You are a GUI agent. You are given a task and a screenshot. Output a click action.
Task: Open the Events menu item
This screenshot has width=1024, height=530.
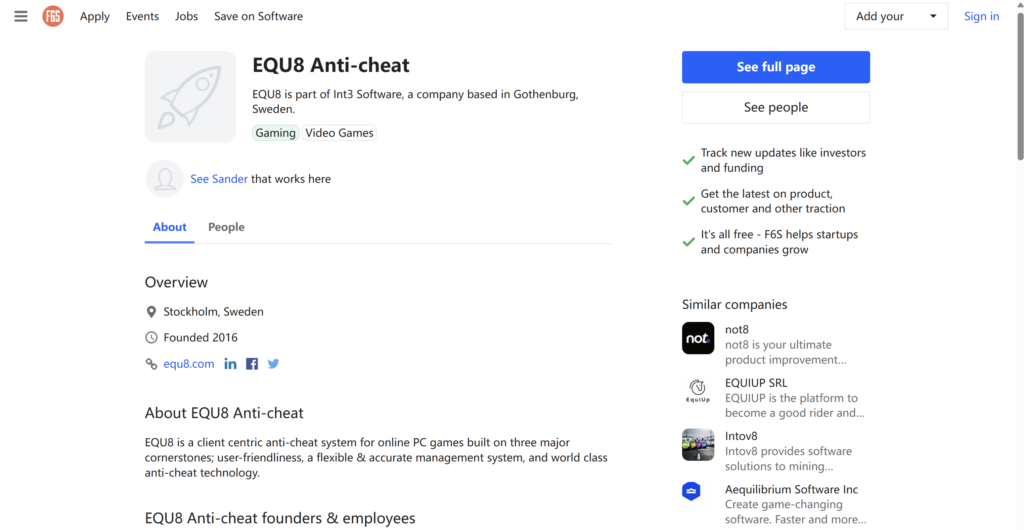142,16
